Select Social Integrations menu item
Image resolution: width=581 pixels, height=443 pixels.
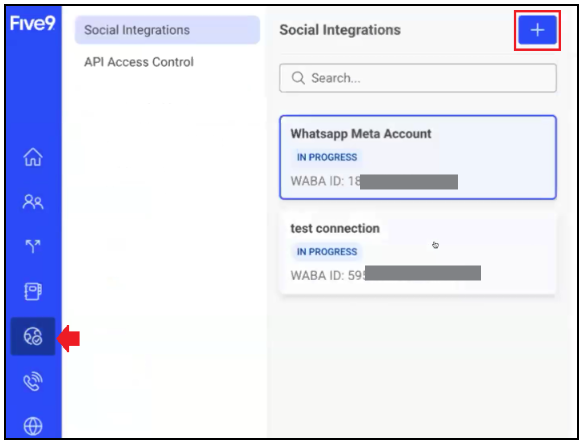click(167, 30)
